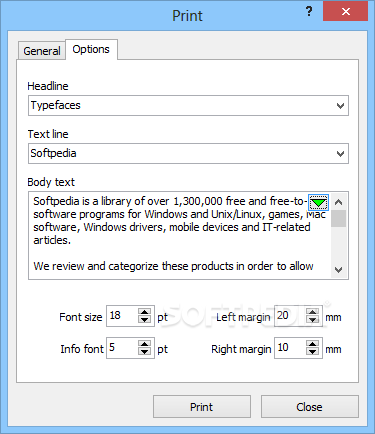Decrease Font size with the down arrow
This screenshot has height=434, width=375.
coord(145,320)
